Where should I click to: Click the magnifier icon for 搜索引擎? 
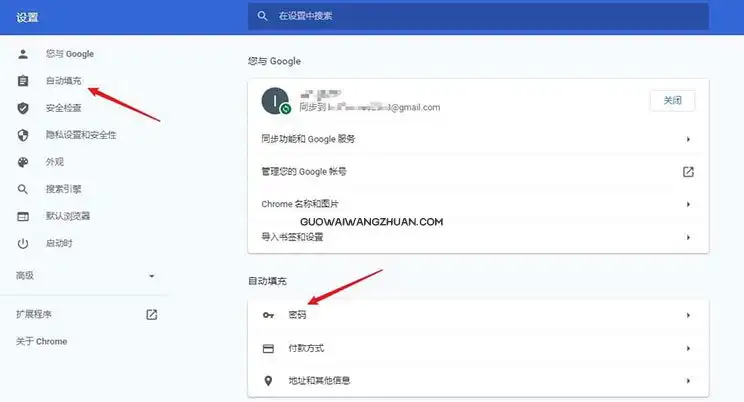[23, 189]
